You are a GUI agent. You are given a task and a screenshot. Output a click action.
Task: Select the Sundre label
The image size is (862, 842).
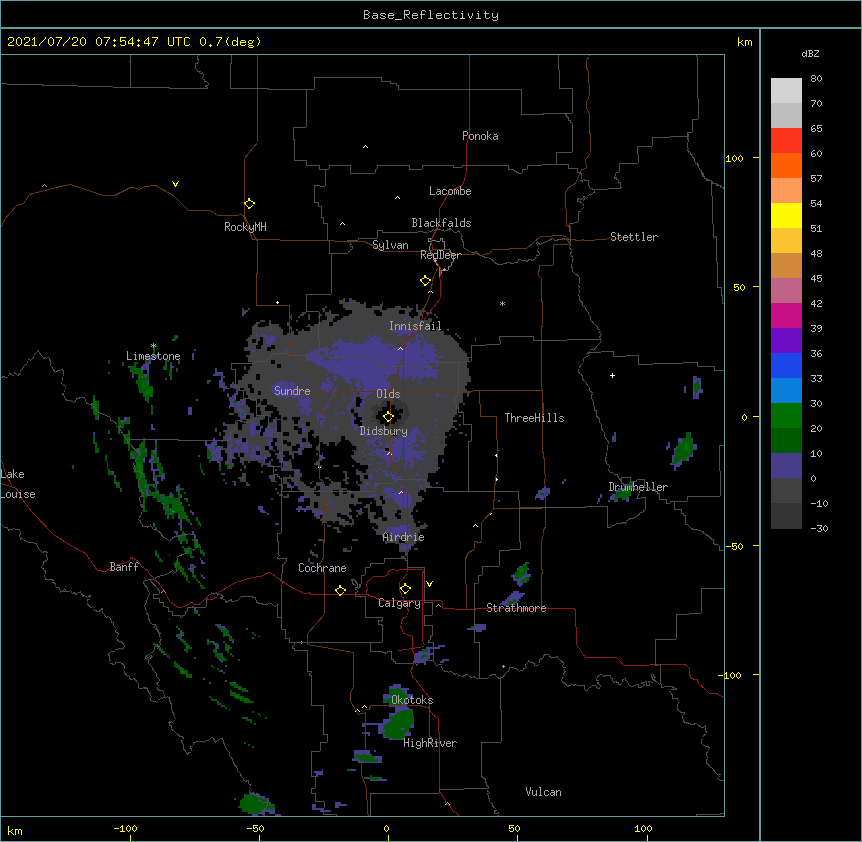(x=292, y=391)
